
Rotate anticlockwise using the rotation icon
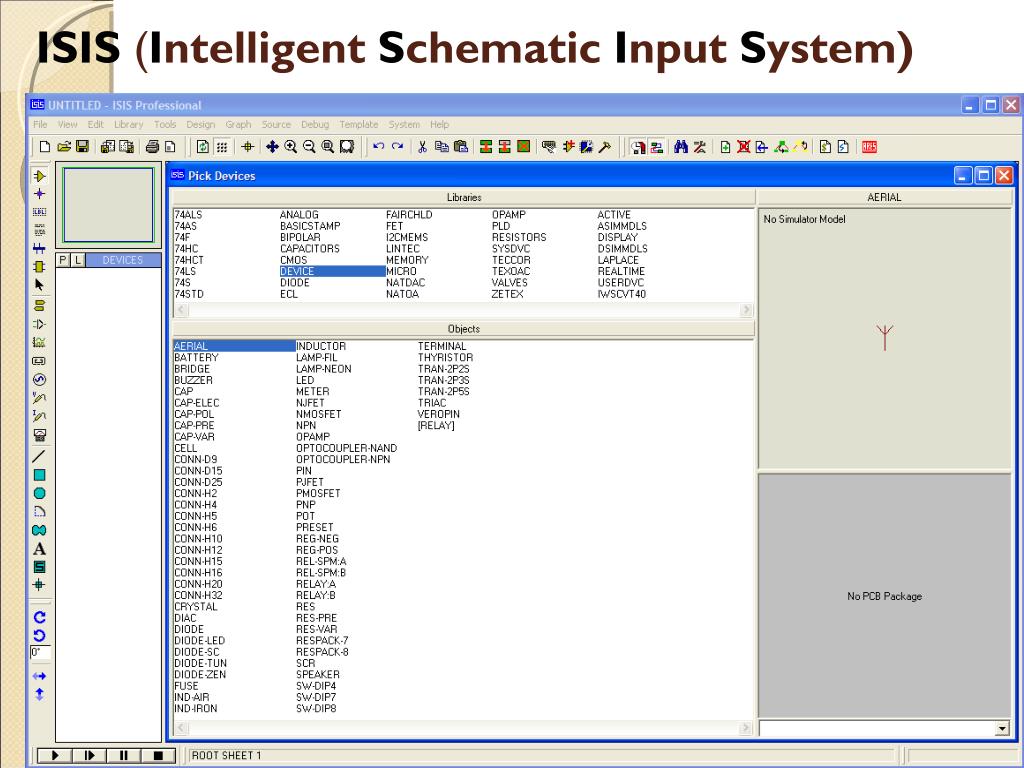point(39,635)
